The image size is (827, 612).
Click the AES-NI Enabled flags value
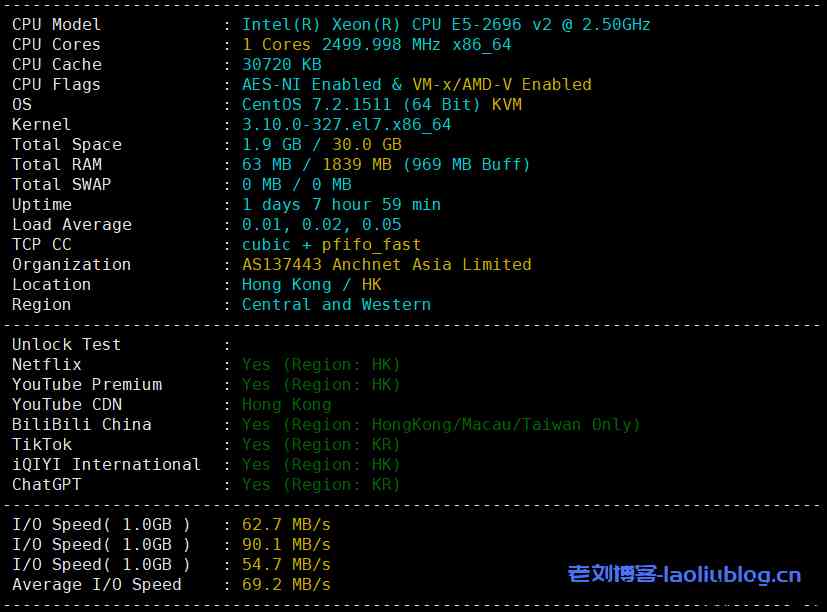[417, 85]
